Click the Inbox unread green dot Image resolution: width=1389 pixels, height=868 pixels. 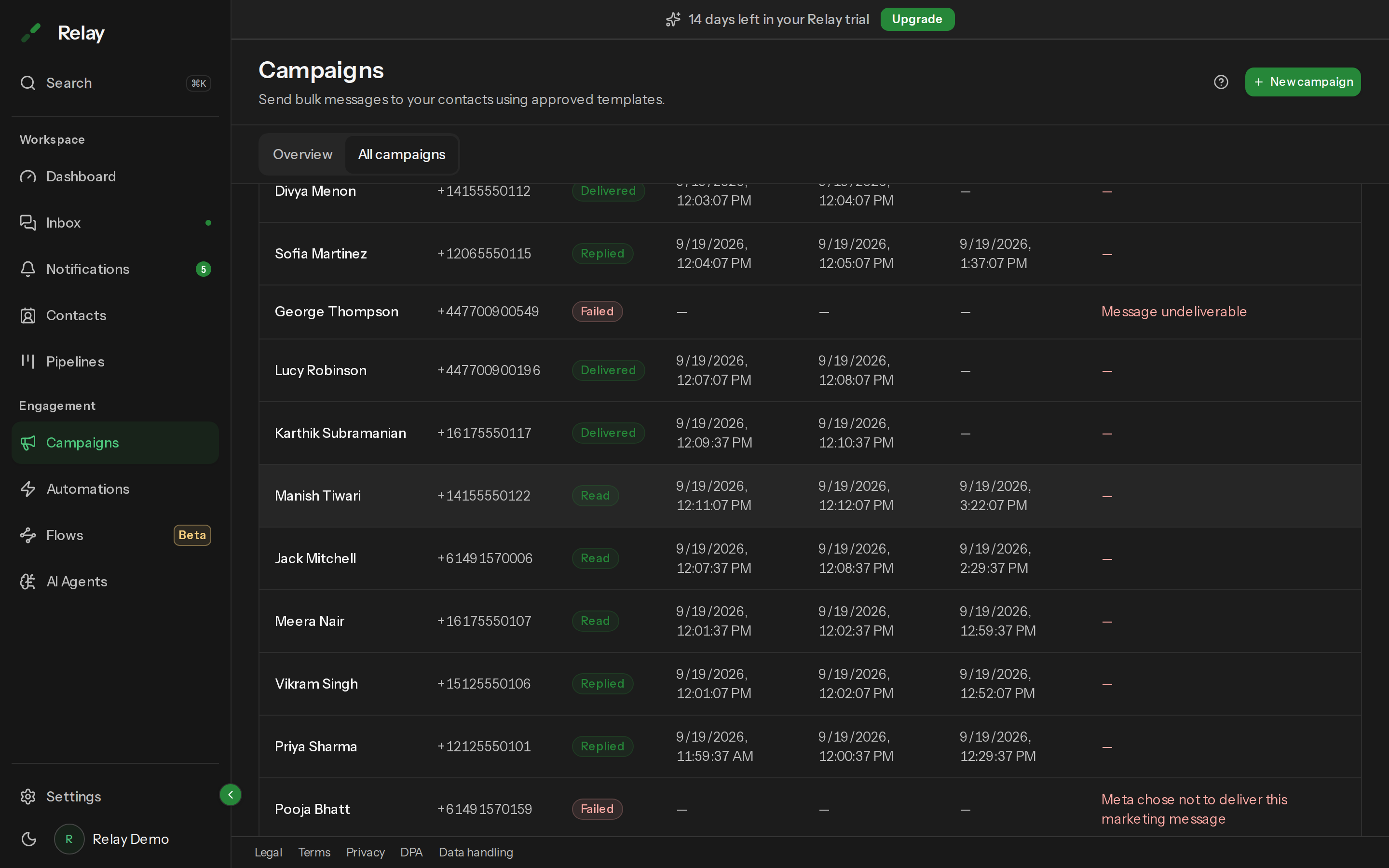[208, 223]
